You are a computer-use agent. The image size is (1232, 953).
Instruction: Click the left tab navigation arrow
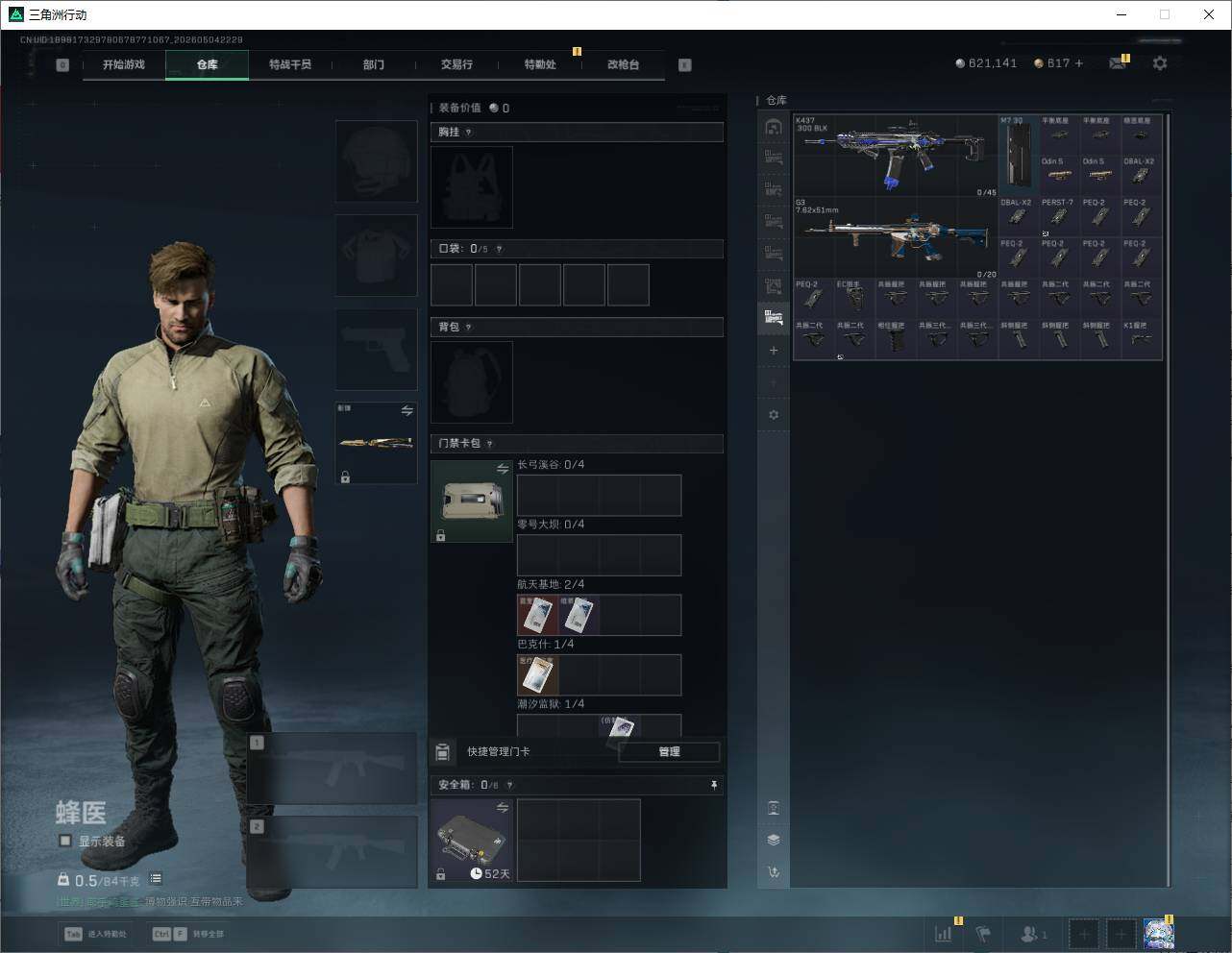click(x=62, y=65)
